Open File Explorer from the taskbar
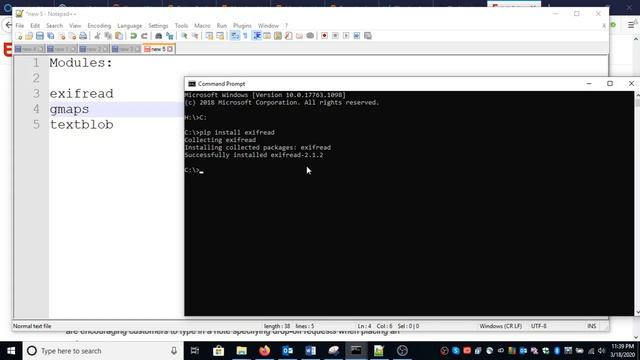Image resolution: width=640 pixels, height=360 pixels. (242, 351)
